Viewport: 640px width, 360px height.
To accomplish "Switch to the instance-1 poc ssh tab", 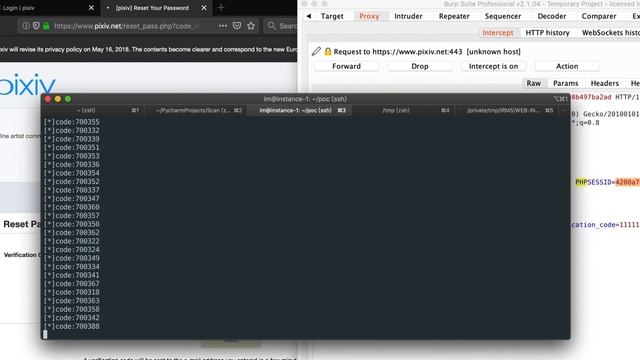I will click(298, 110).
